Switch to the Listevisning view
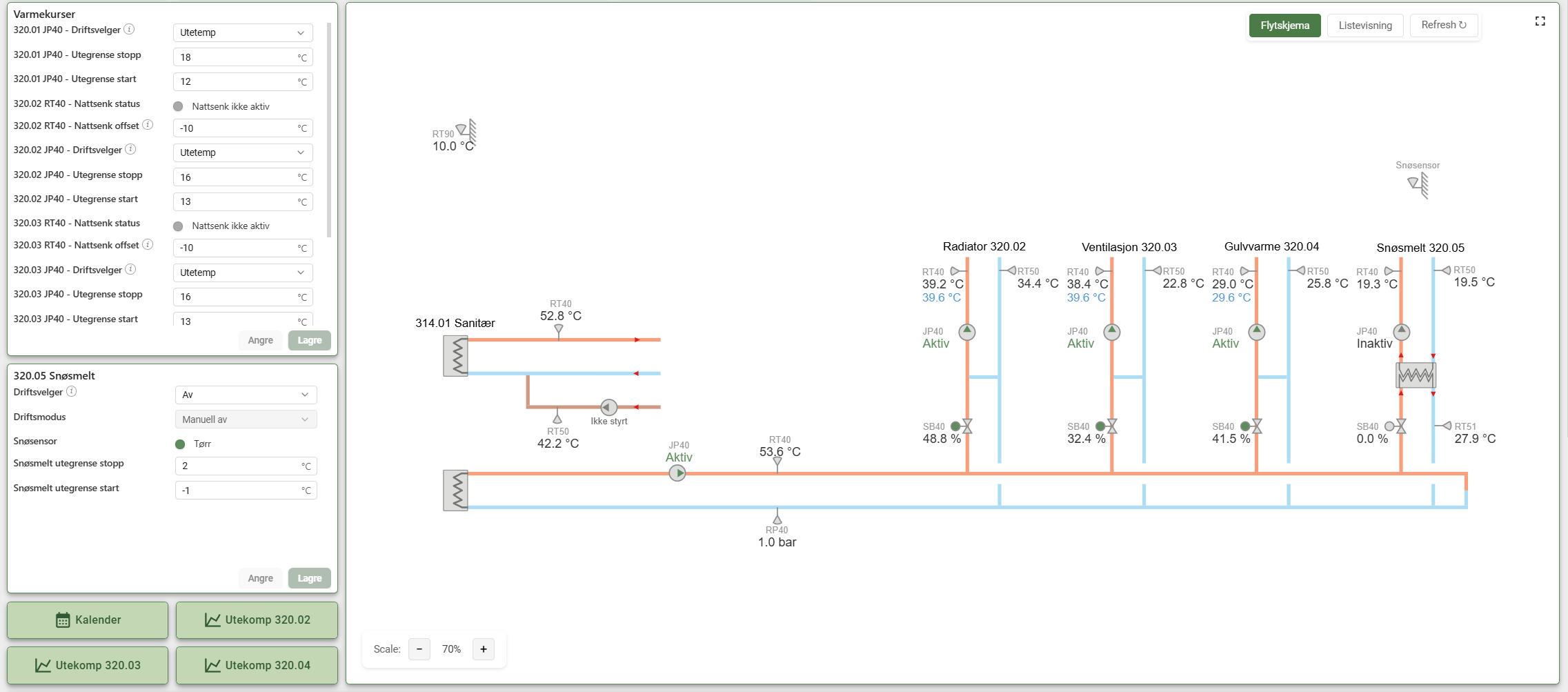This screenshot has width=1568, height=692. (1365, 26)
